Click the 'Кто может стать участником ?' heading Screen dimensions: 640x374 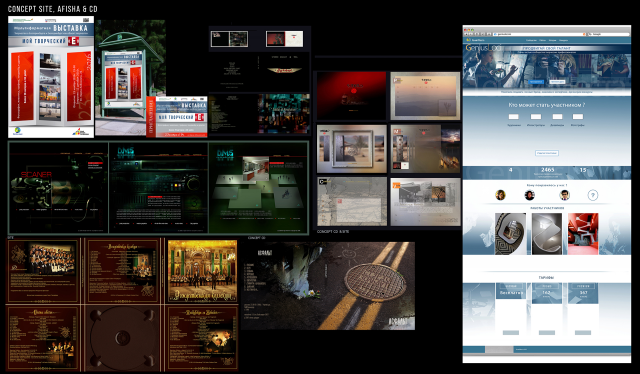point(547,105)
